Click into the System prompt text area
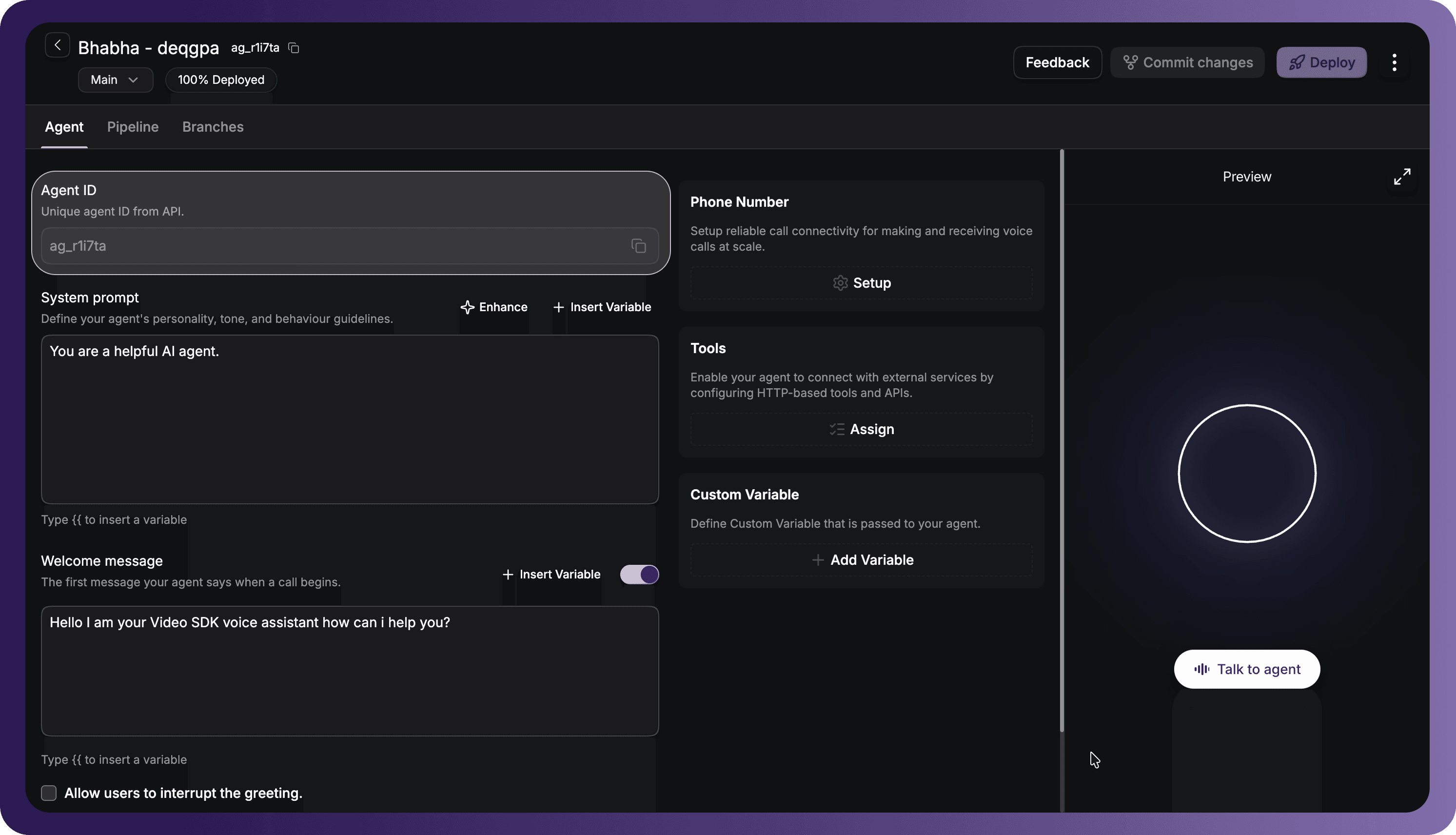 pos(350,420)
